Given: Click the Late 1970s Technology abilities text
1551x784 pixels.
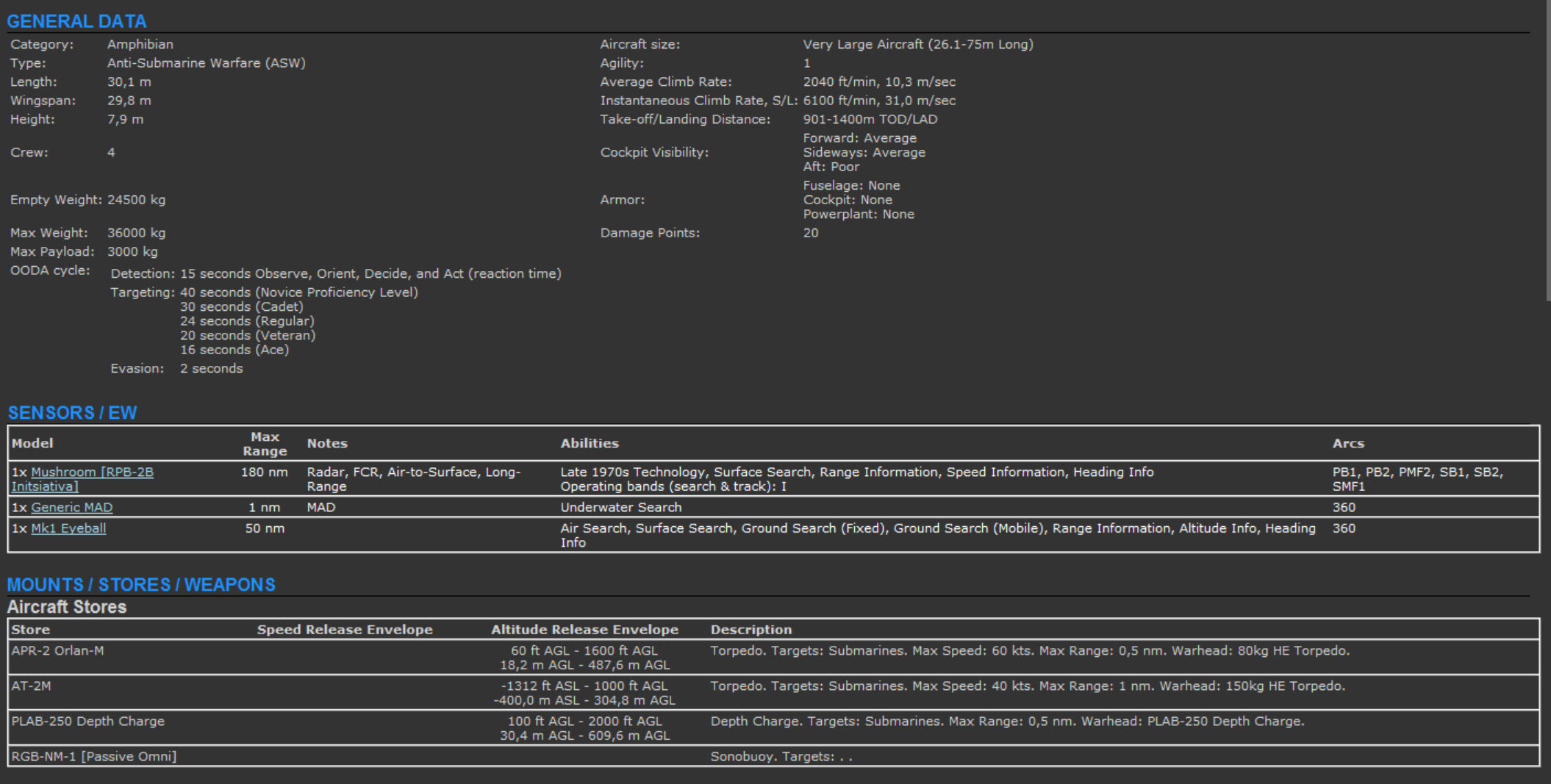Looking at the screenshot, I should (857, 479).
